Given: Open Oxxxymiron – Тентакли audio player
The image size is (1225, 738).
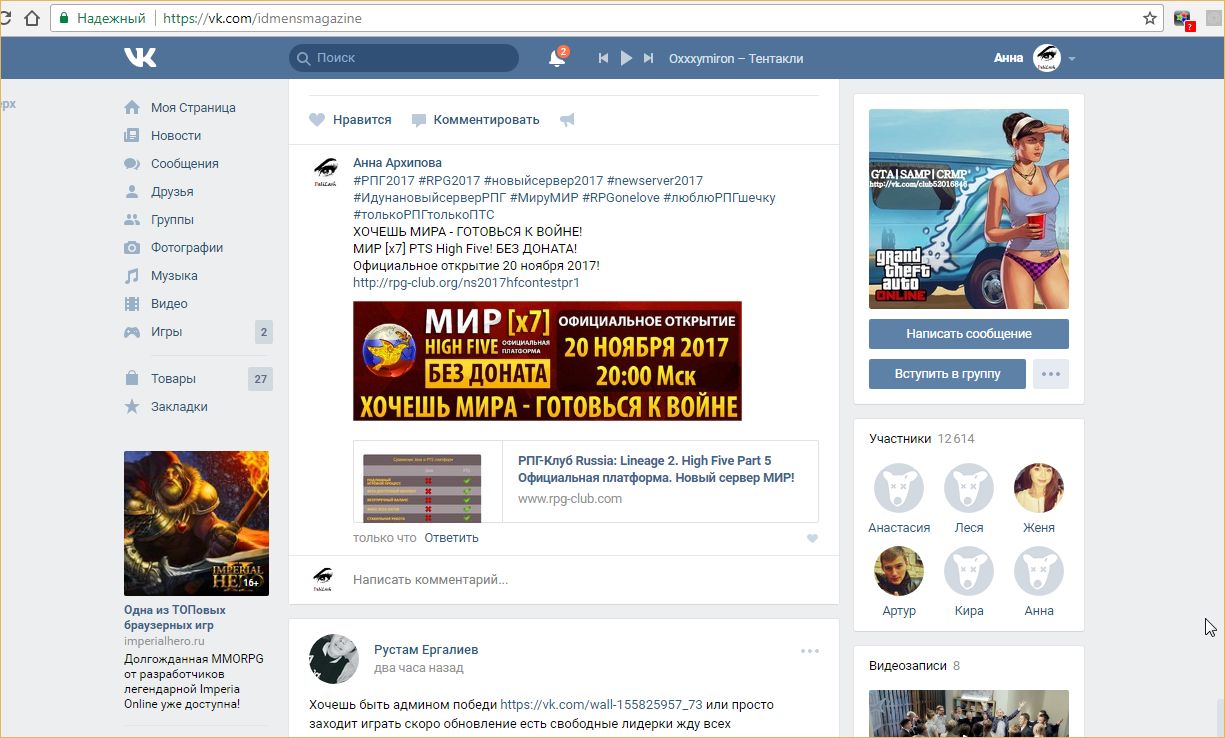Looking at the screenshot, I should point(736,59).
